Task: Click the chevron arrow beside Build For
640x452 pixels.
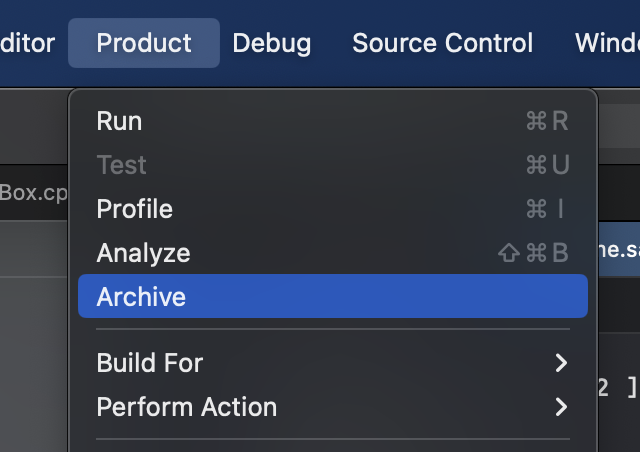Action: (561, 363)
